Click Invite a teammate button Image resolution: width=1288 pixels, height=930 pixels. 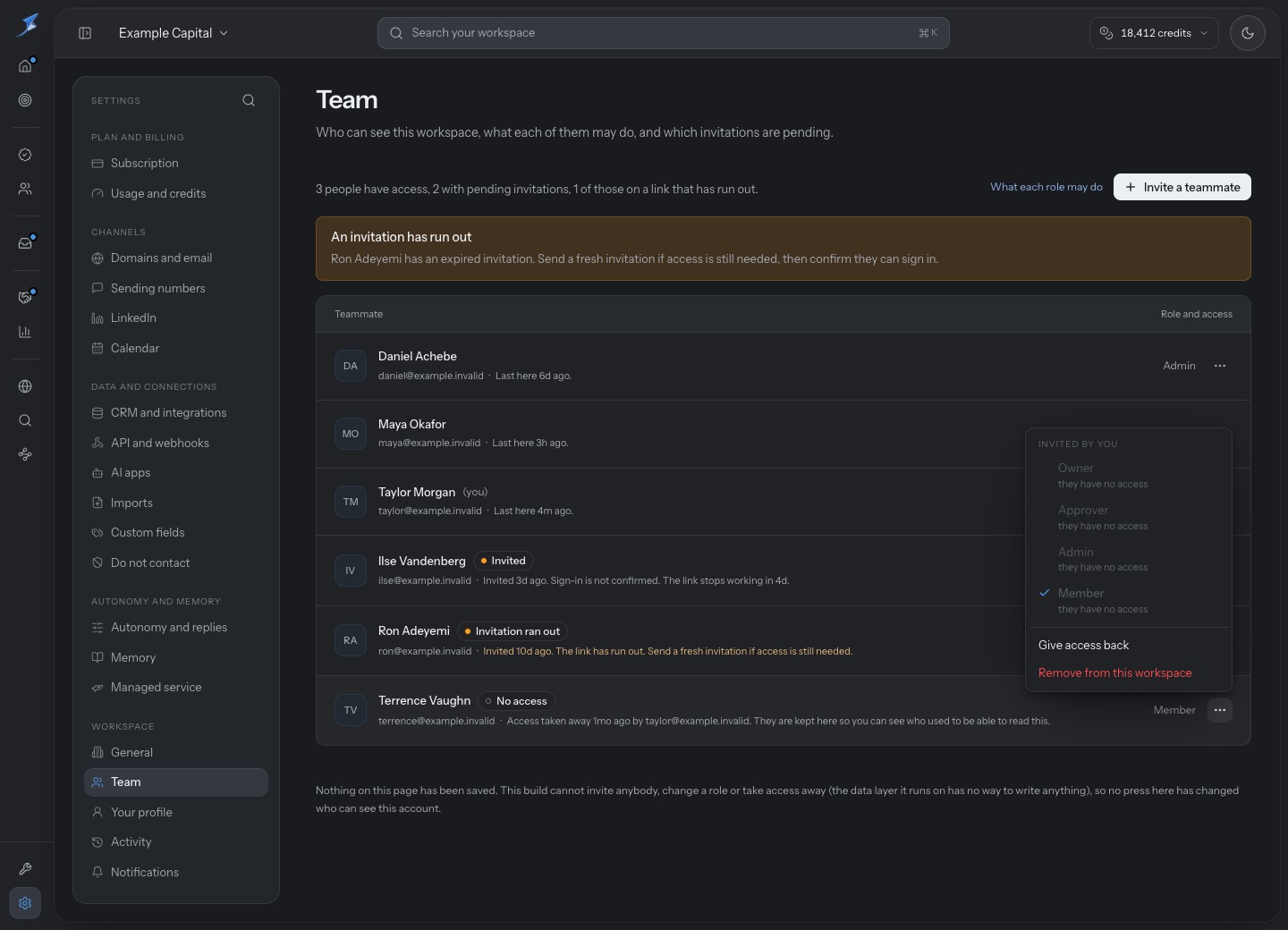pyautogui.click(x=1182, y=187)
